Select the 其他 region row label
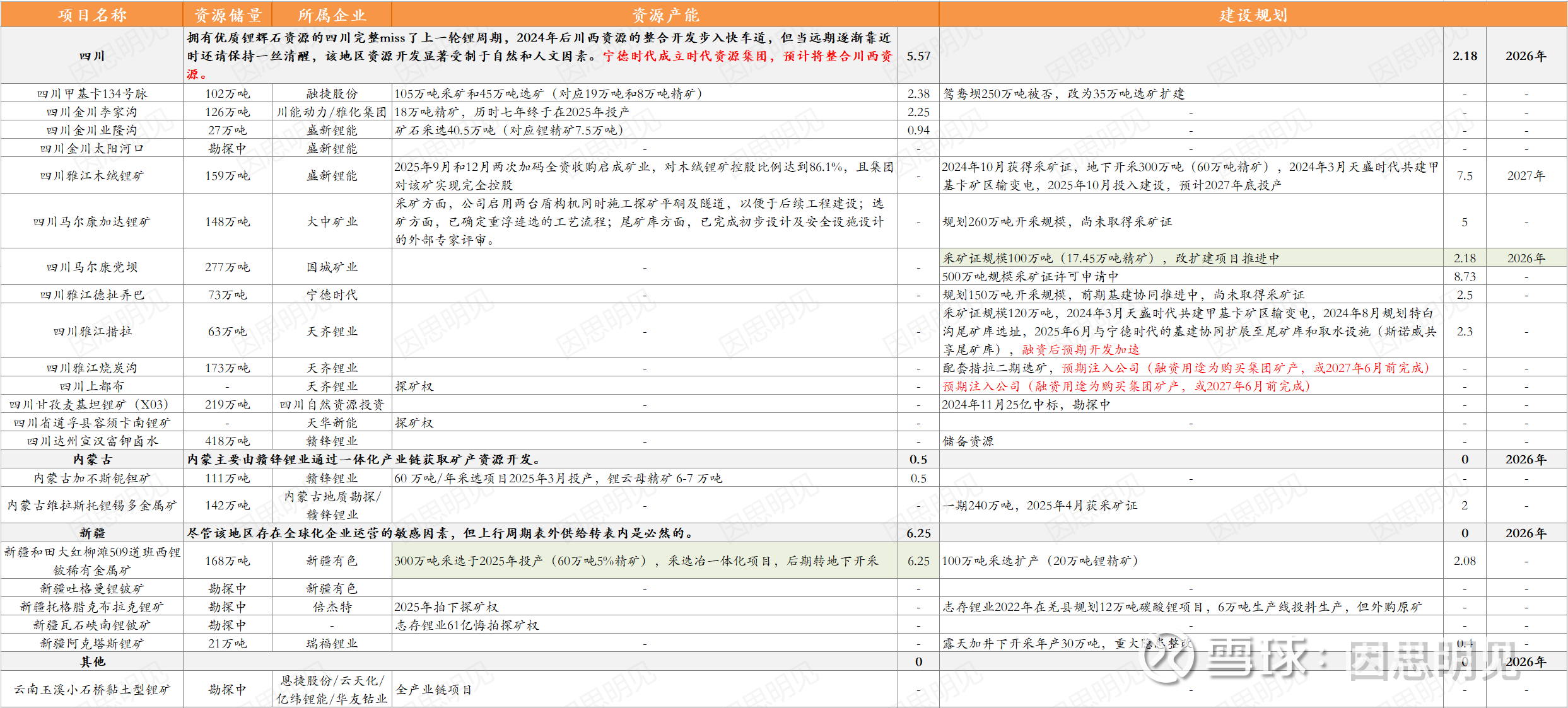This screenshot has height=708, width=1568. (92, 662)
